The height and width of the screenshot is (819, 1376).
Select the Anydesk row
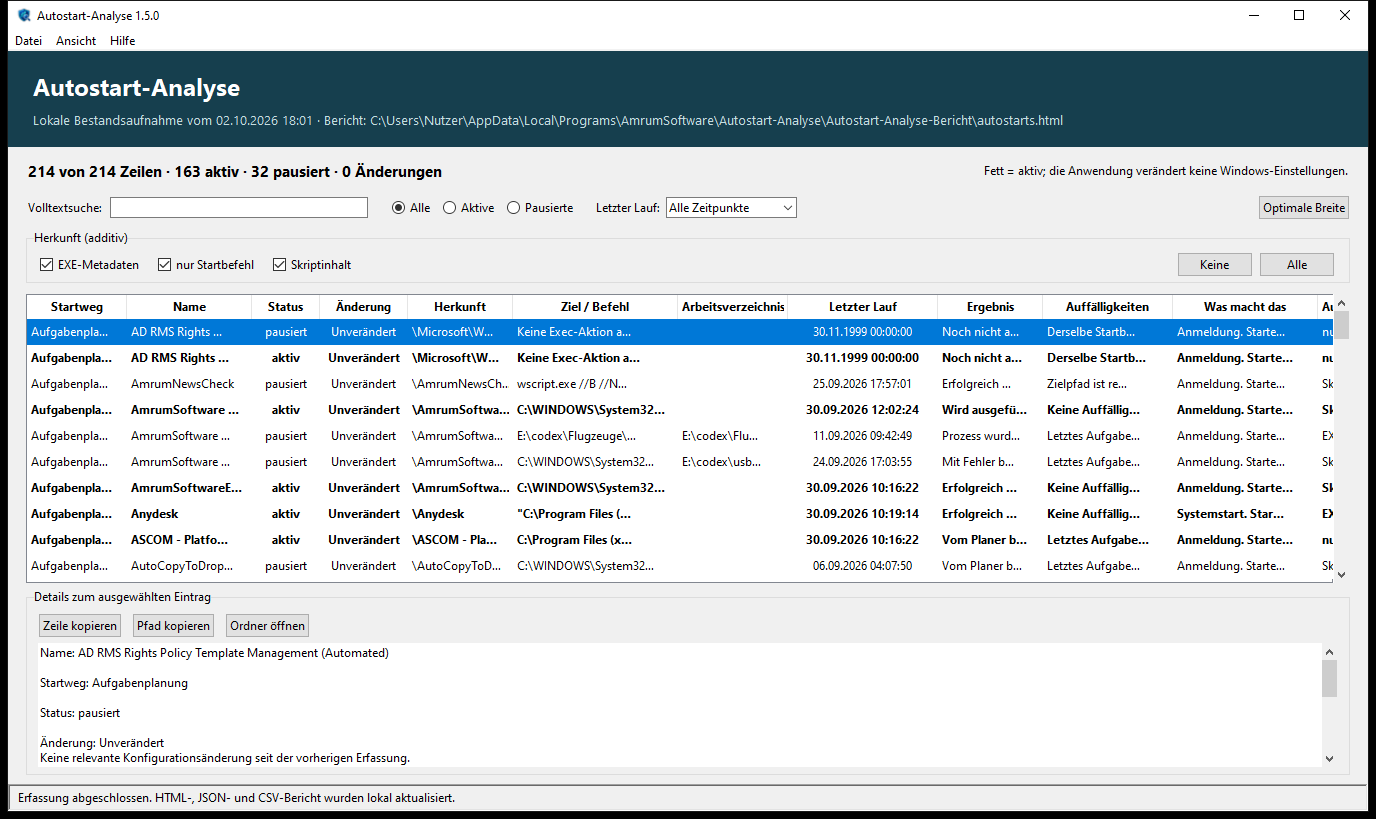tap(680, 514)
